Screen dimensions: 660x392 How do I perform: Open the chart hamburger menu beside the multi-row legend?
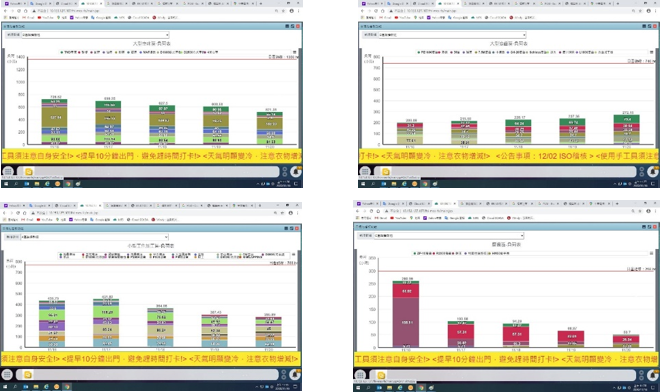coord(294,254)
